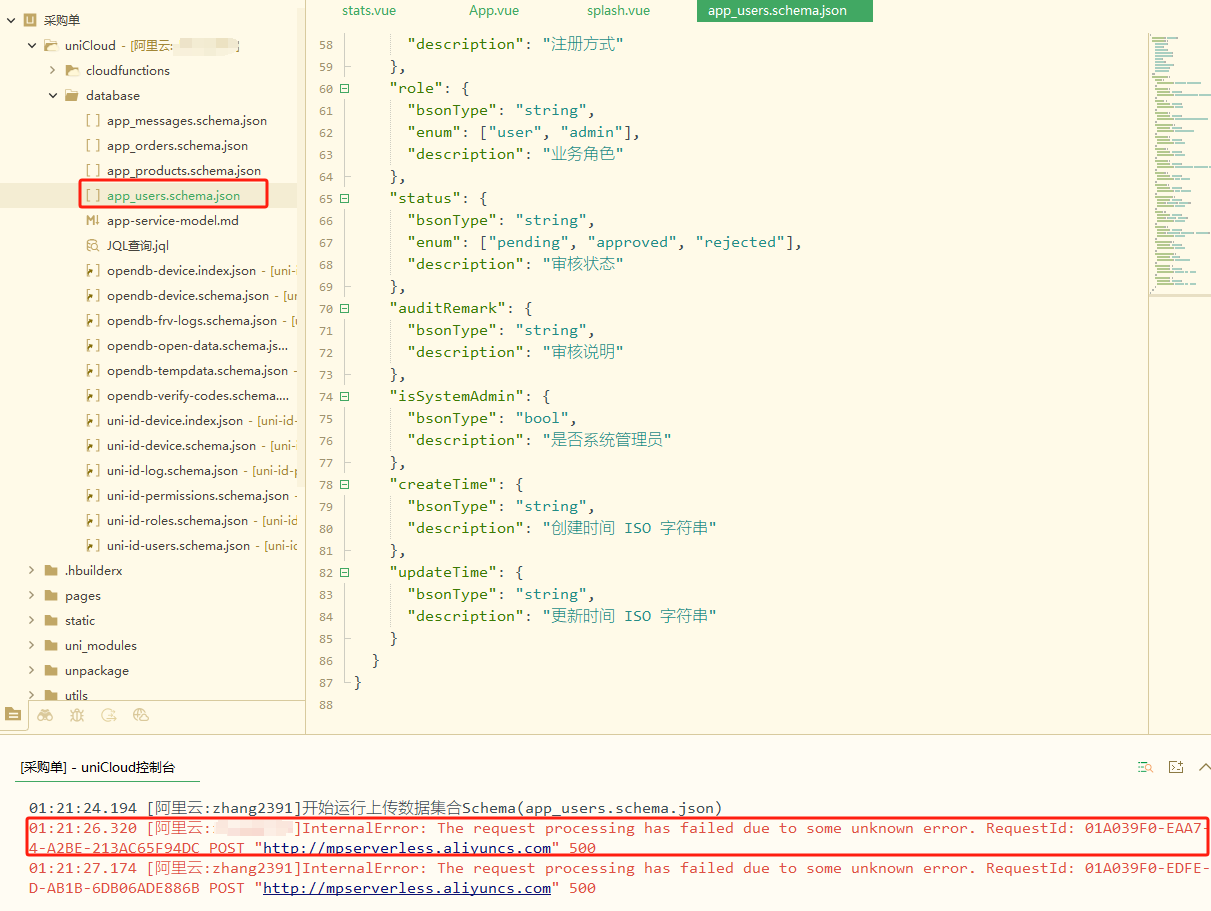Collapse the 采购单 project root
The image size is (1211, 911).
click(x=11, y=20)
